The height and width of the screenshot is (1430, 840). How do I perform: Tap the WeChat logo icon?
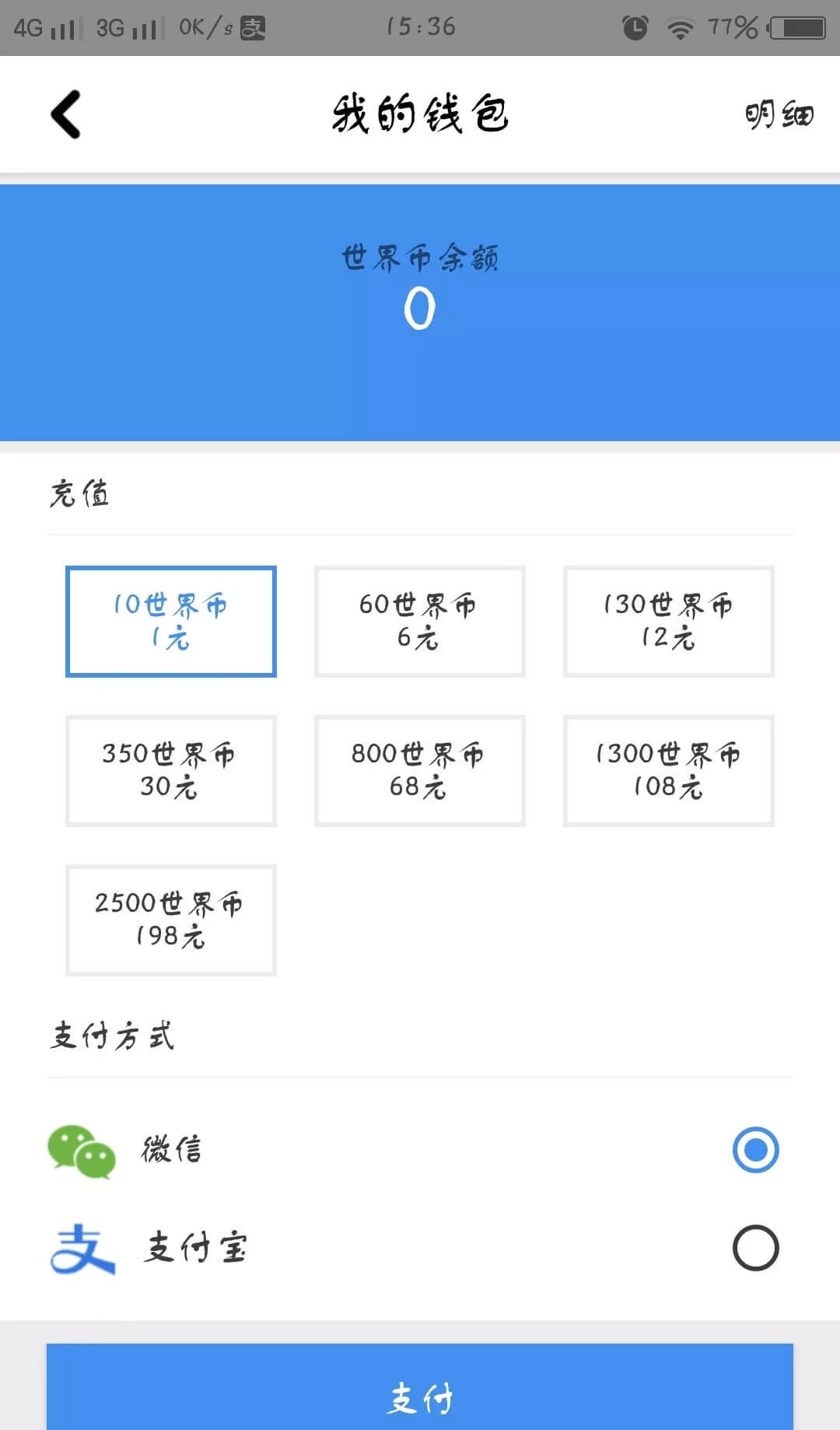(82, 1151)
